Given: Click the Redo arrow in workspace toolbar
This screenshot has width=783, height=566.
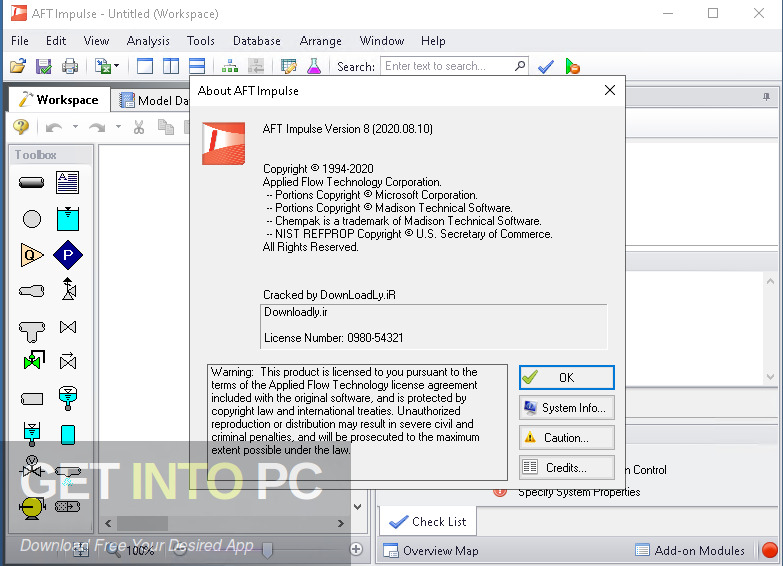Looking at the screenshot, I should coord(97,128).
